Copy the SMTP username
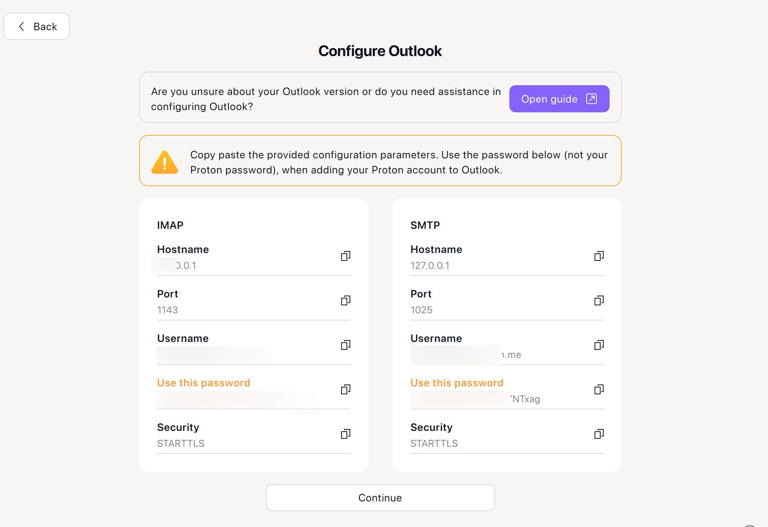This screenshot has height=527, width=768. click(x=599, y=345)
